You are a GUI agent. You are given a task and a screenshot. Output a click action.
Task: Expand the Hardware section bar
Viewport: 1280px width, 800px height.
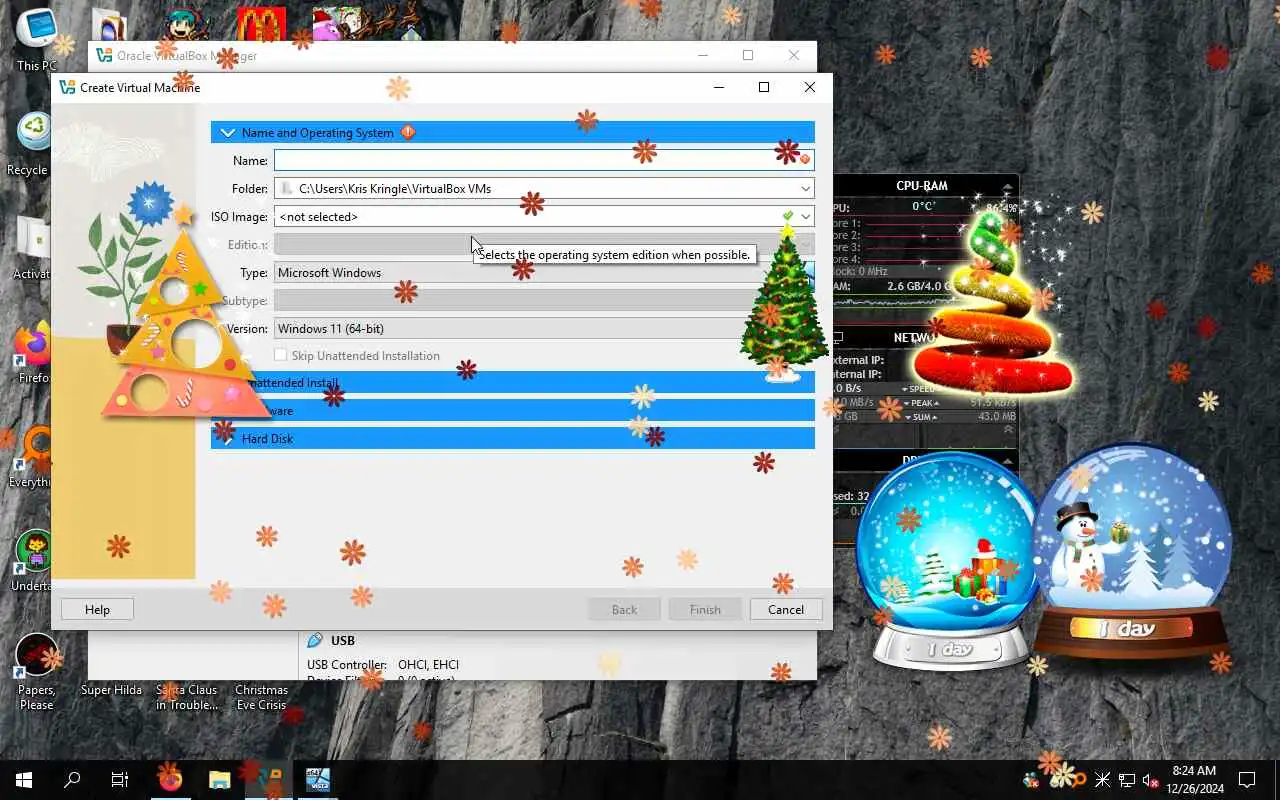(x=512, y=411)
